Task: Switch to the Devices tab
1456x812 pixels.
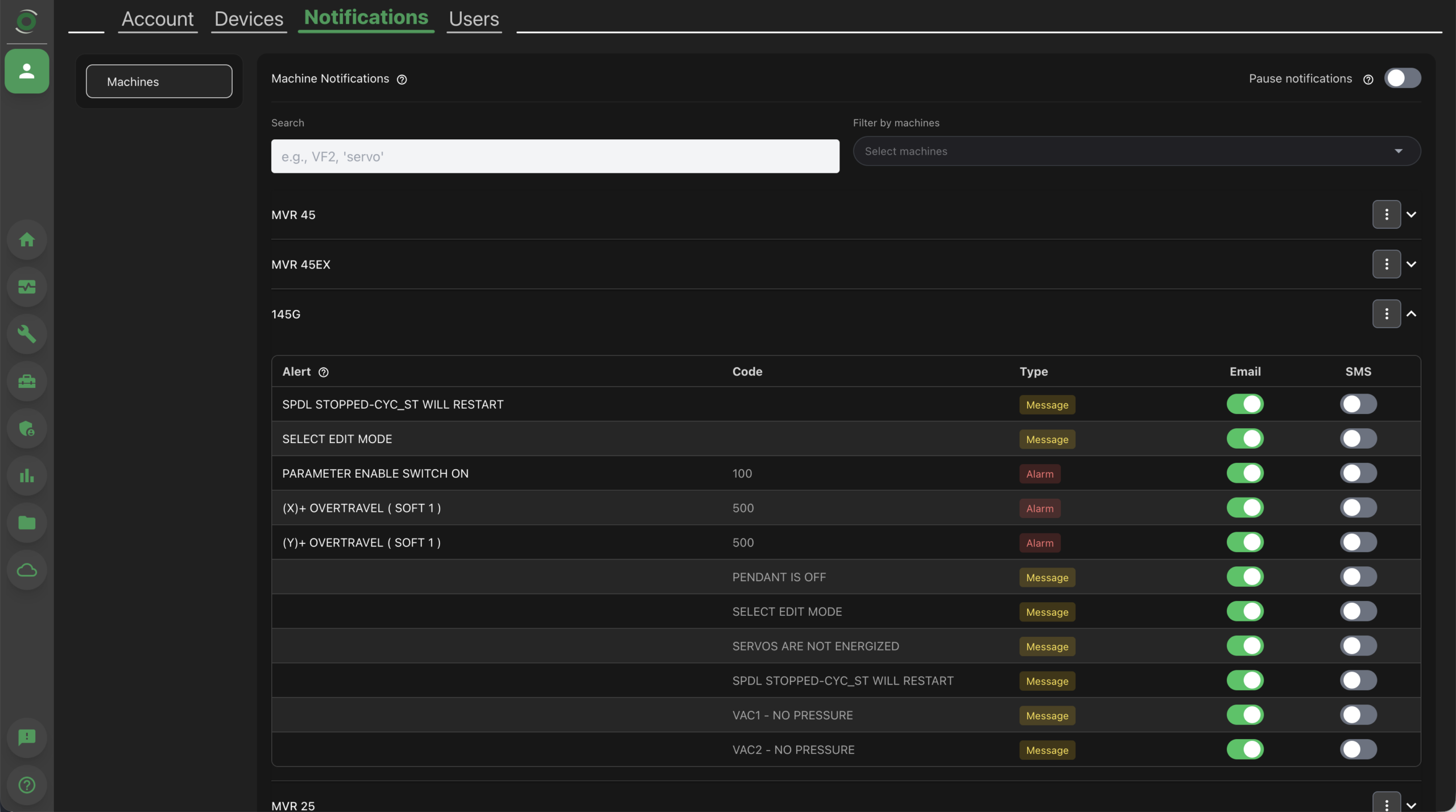Action: (x=249, y=19)
